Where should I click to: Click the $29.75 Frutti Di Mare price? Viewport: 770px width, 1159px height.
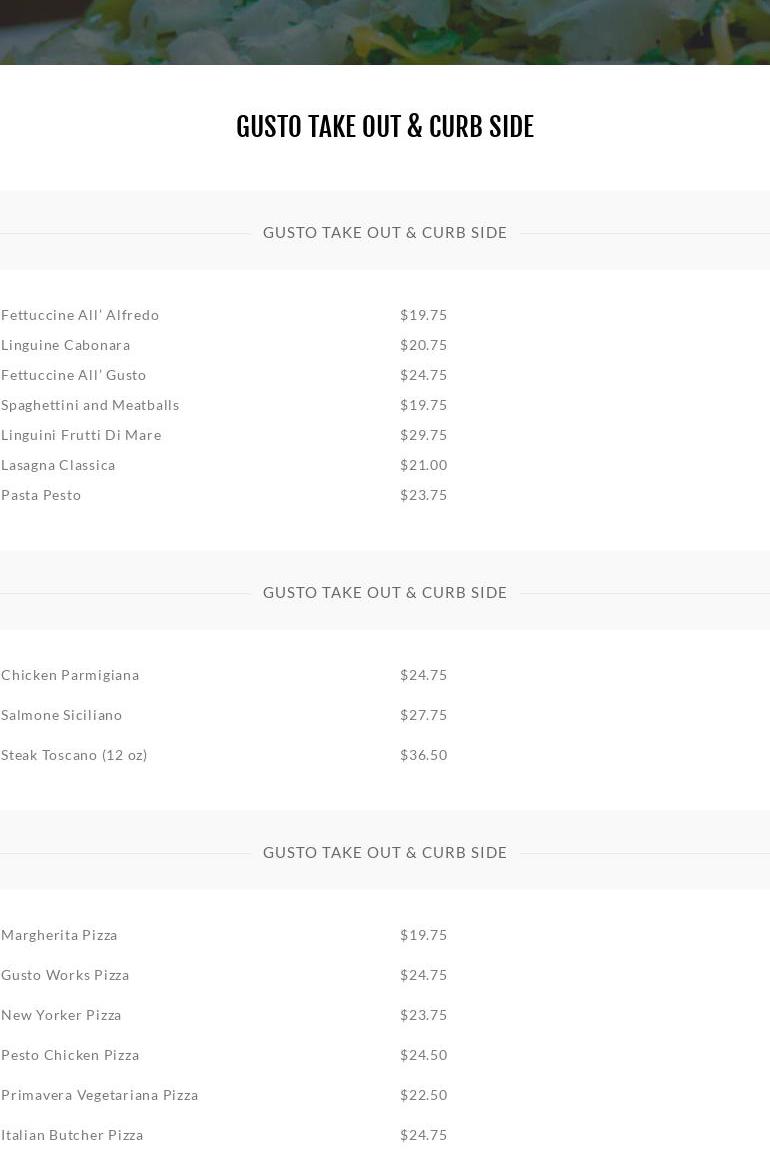tap(424, 435)
